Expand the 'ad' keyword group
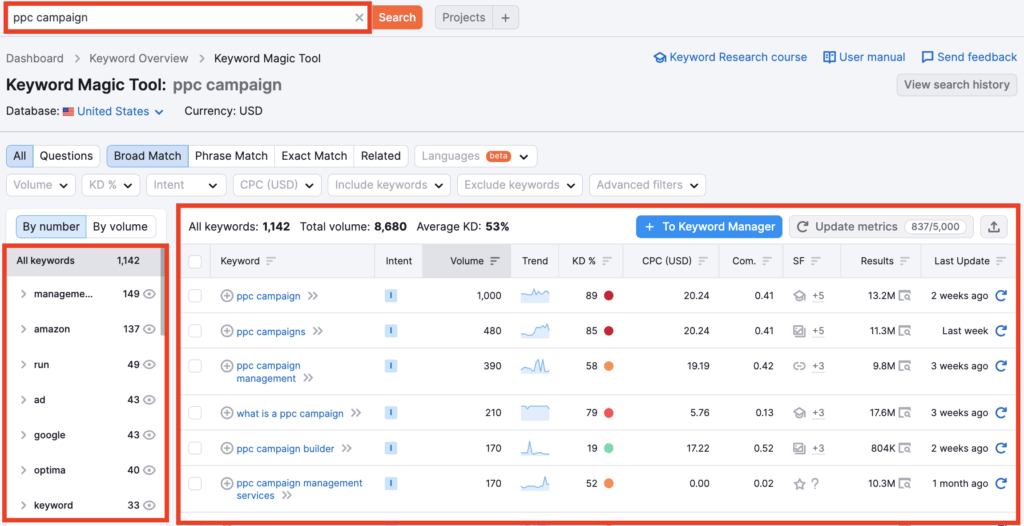The image size is (1024, 526). (x=24, y=400)
